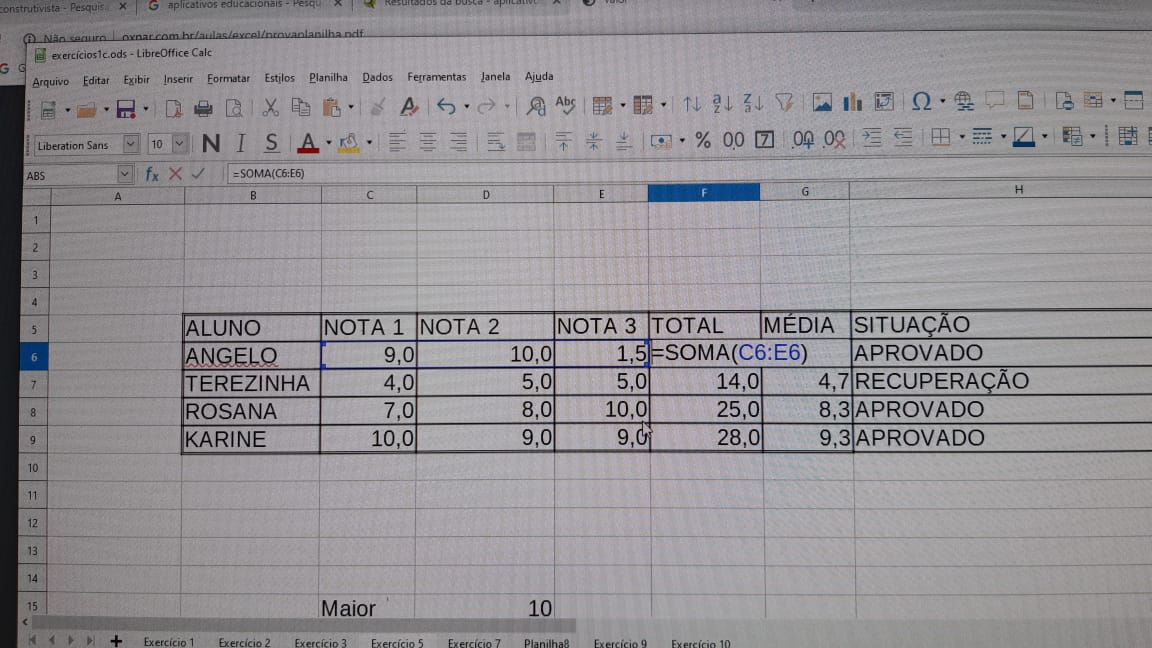The image size is (1152, 648).
Task: Open Insert Chart icon
Action: click(x=852, y=102)
